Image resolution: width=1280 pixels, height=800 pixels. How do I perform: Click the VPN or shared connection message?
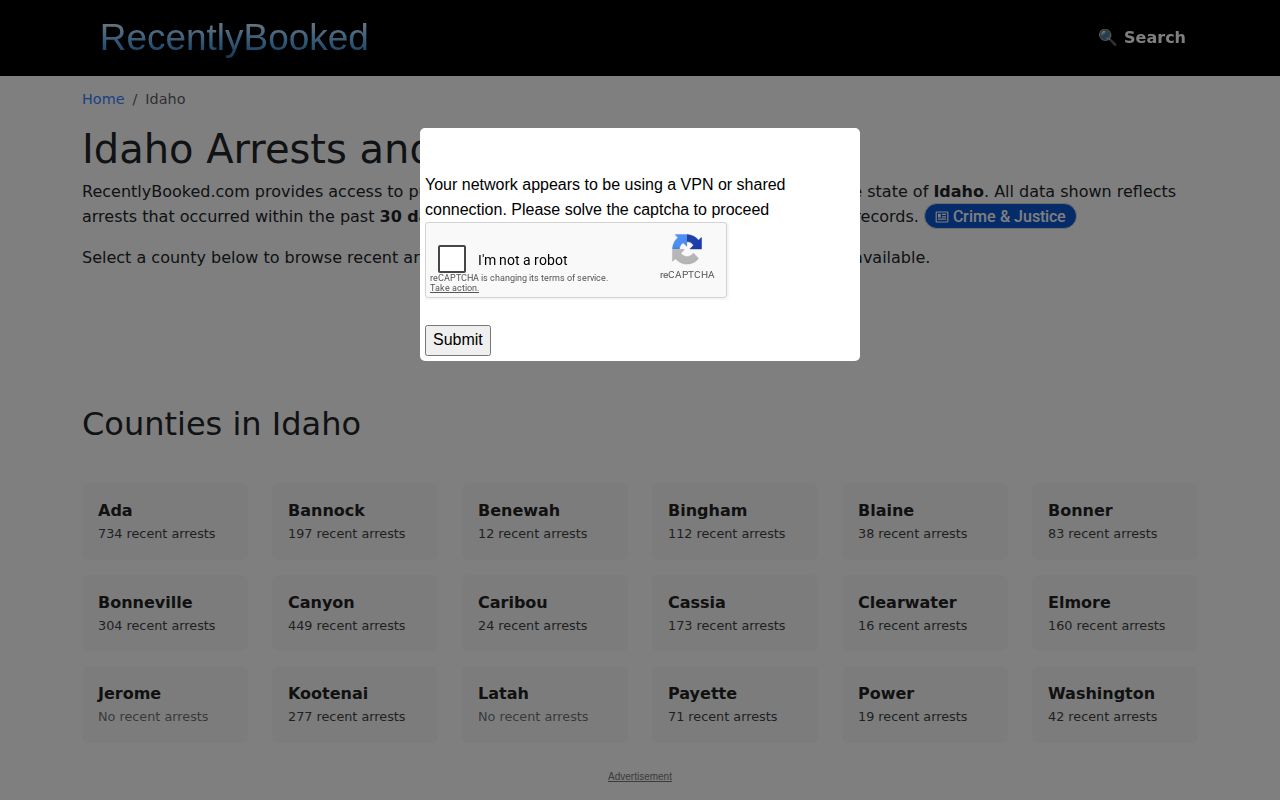[x=605, y=197]
